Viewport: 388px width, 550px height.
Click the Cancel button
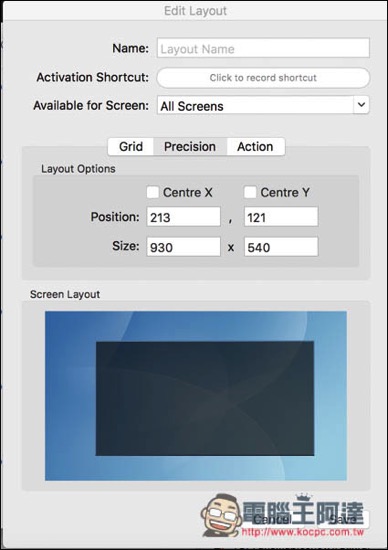(272, 519)
